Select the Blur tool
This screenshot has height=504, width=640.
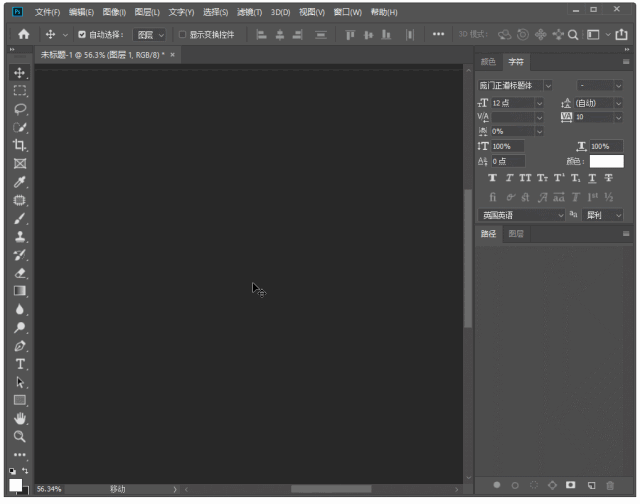(19, 309)
